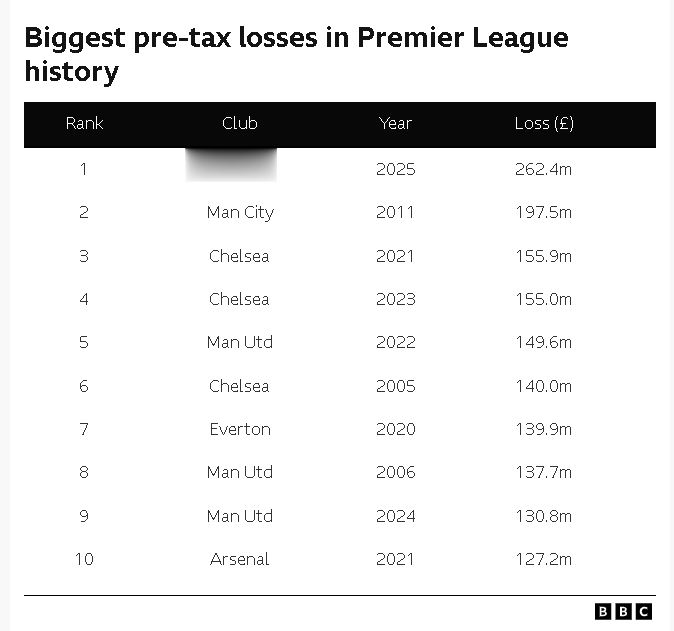Click the 130.8m loss figure
The width and height of the screenshot is (674, 631).
[543, 516]
